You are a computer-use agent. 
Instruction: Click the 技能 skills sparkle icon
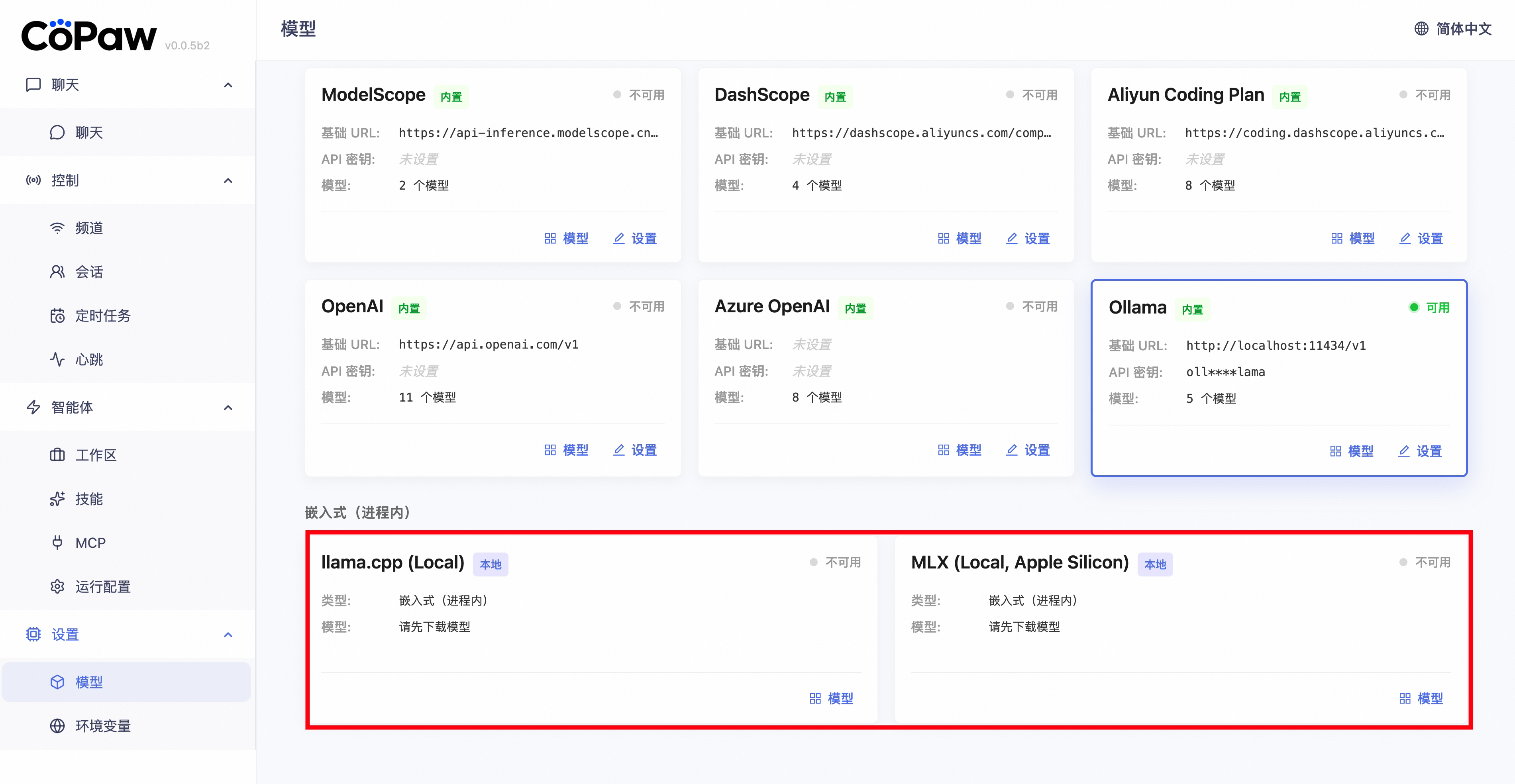(57, 499)
